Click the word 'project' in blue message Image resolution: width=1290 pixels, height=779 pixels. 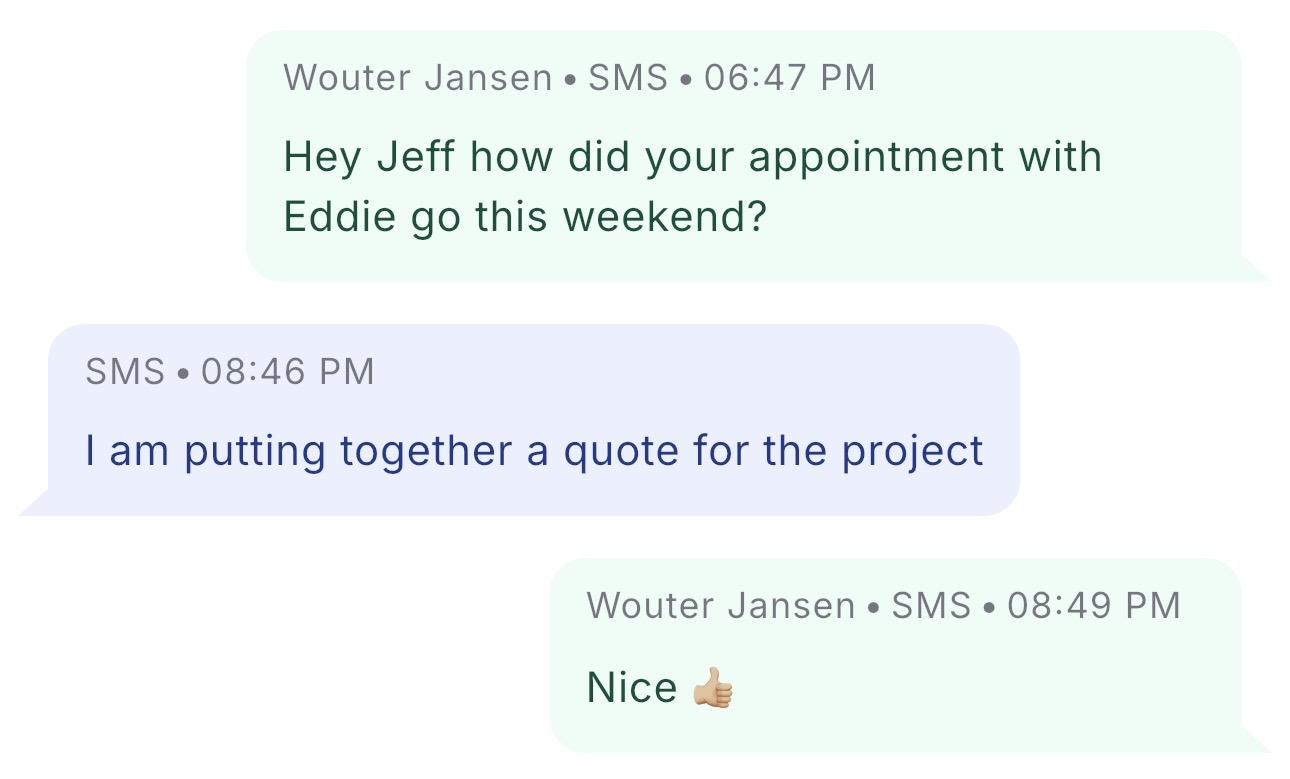[912, 451]
